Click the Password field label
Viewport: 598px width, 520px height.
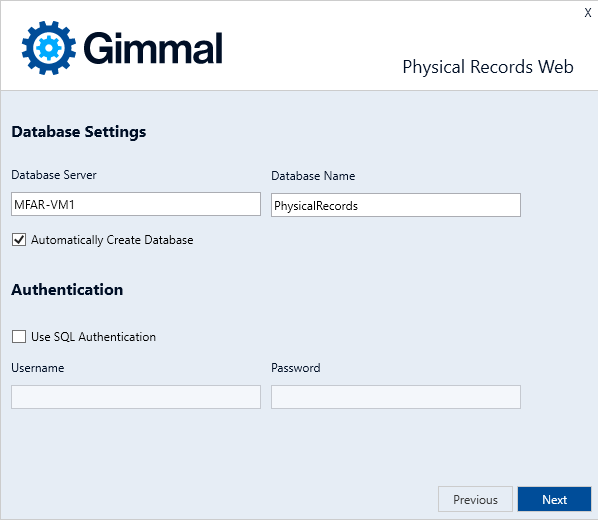pyautogui.click(x=296, y=368)
